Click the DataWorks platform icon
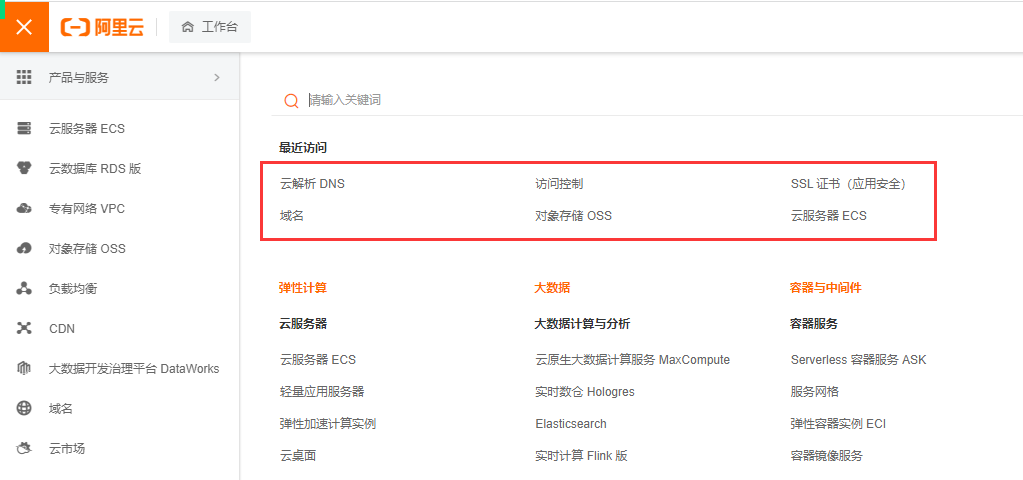 click(24, 368)
